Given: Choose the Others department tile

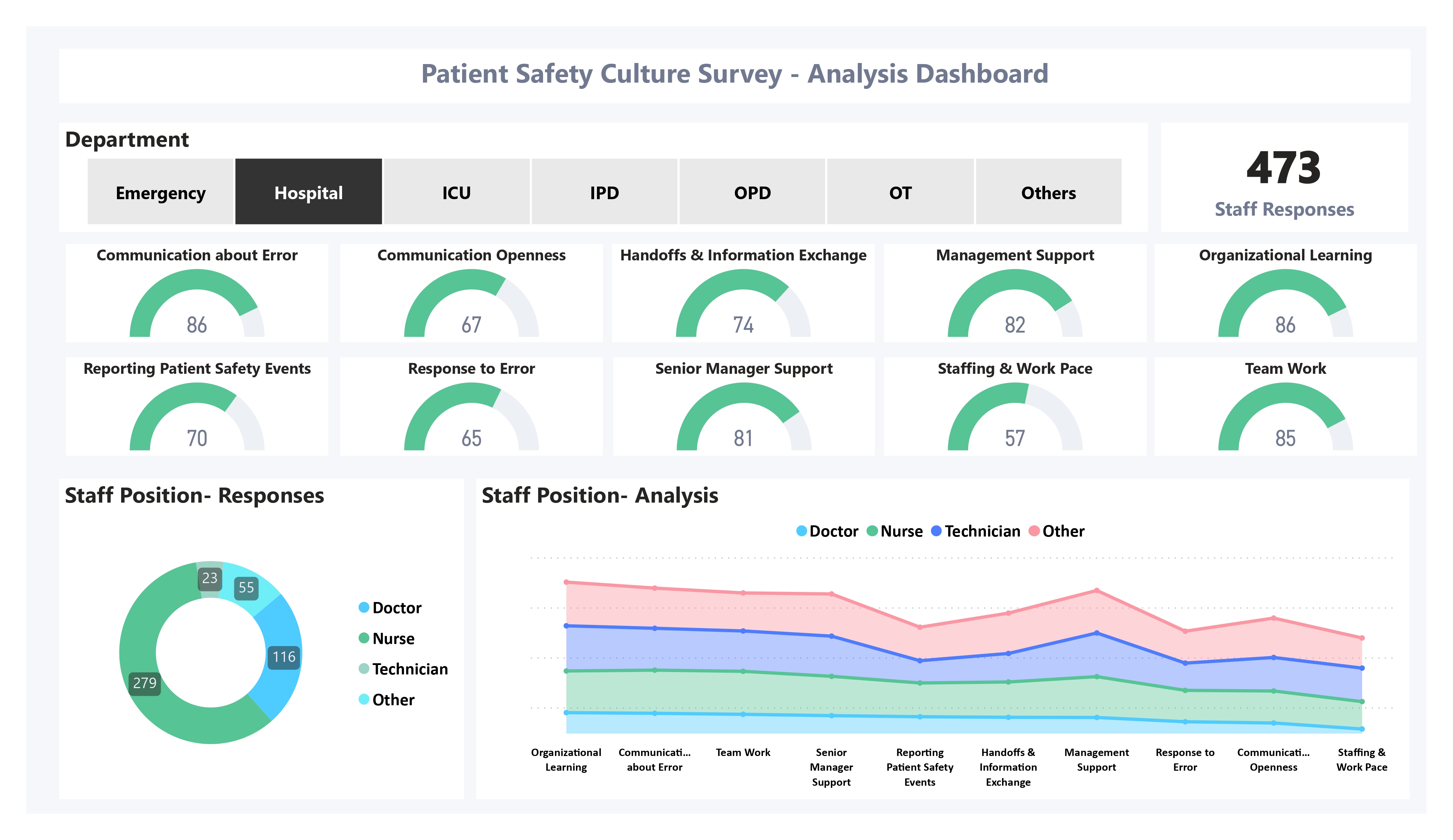Looking at the screenshot, I should pyautogui.click(x=1048, y=192).
